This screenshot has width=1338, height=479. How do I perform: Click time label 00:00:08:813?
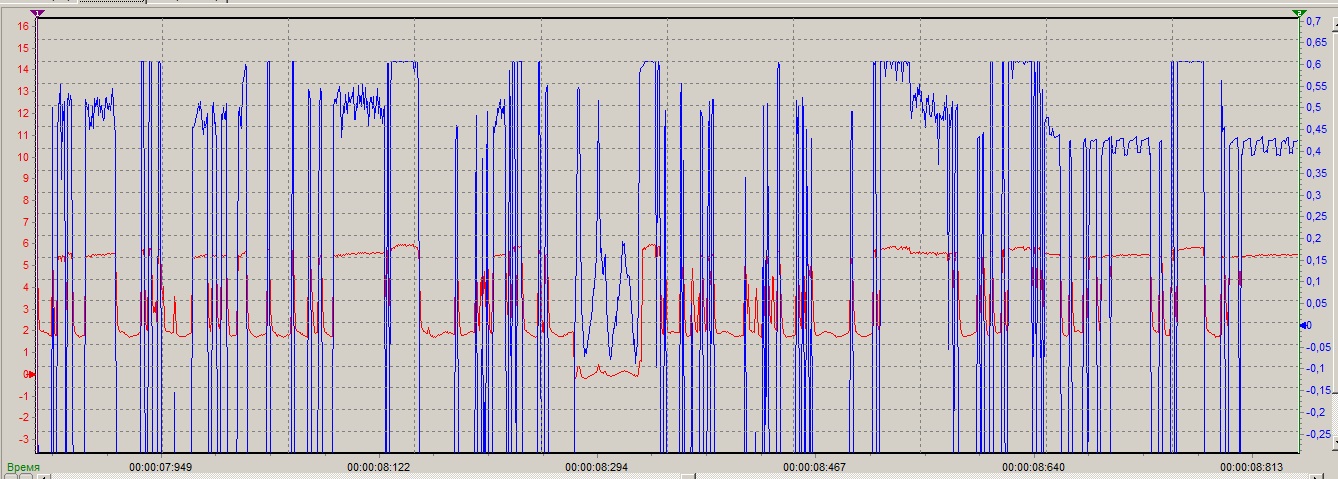pos(1251,466)
